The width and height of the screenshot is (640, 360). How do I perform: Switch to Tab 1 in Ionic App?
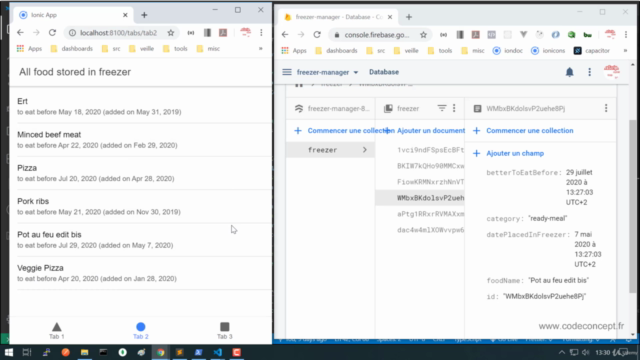click(x=57, y=331)
